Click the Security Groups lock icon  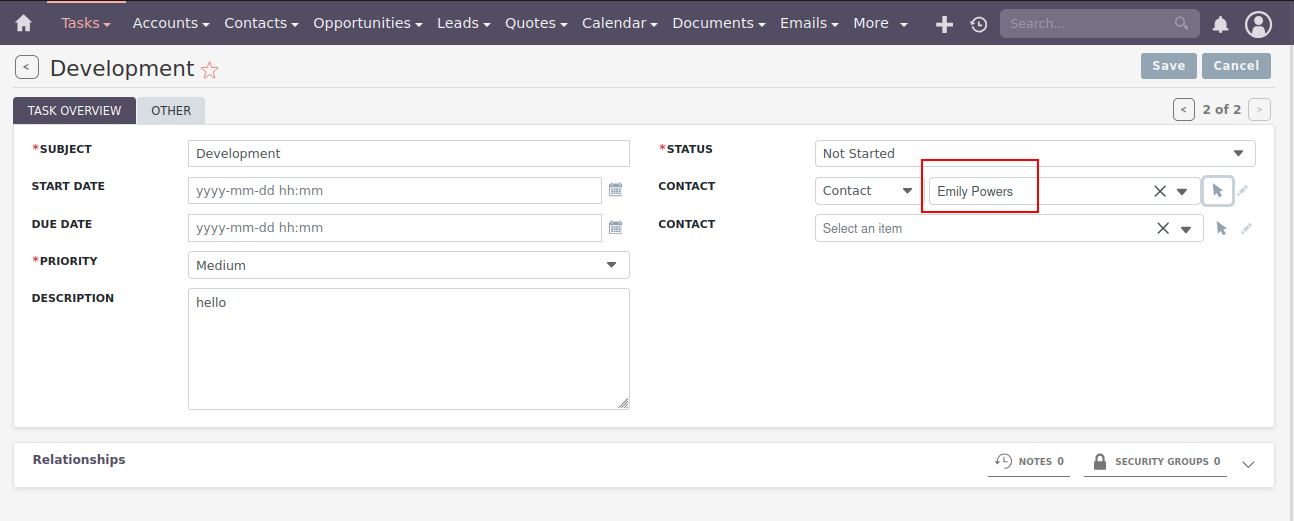[x=1100, y=461]
